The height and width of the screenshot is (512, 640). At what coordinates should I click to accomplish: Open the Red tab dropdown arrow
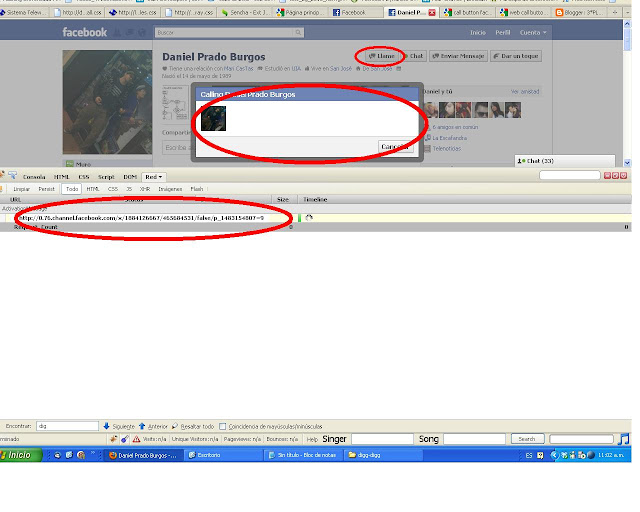point(160,177)
